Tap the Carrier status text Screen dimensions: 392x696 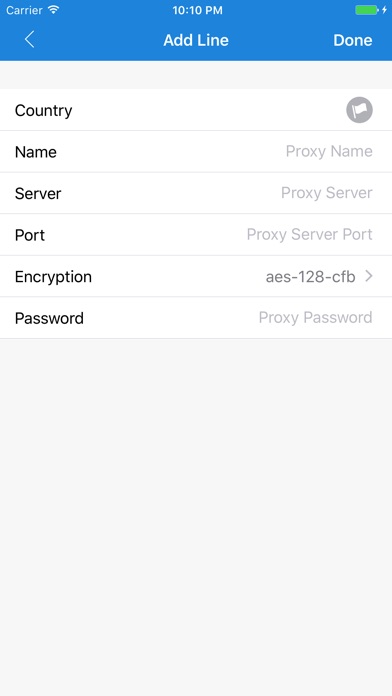[24, 10]
